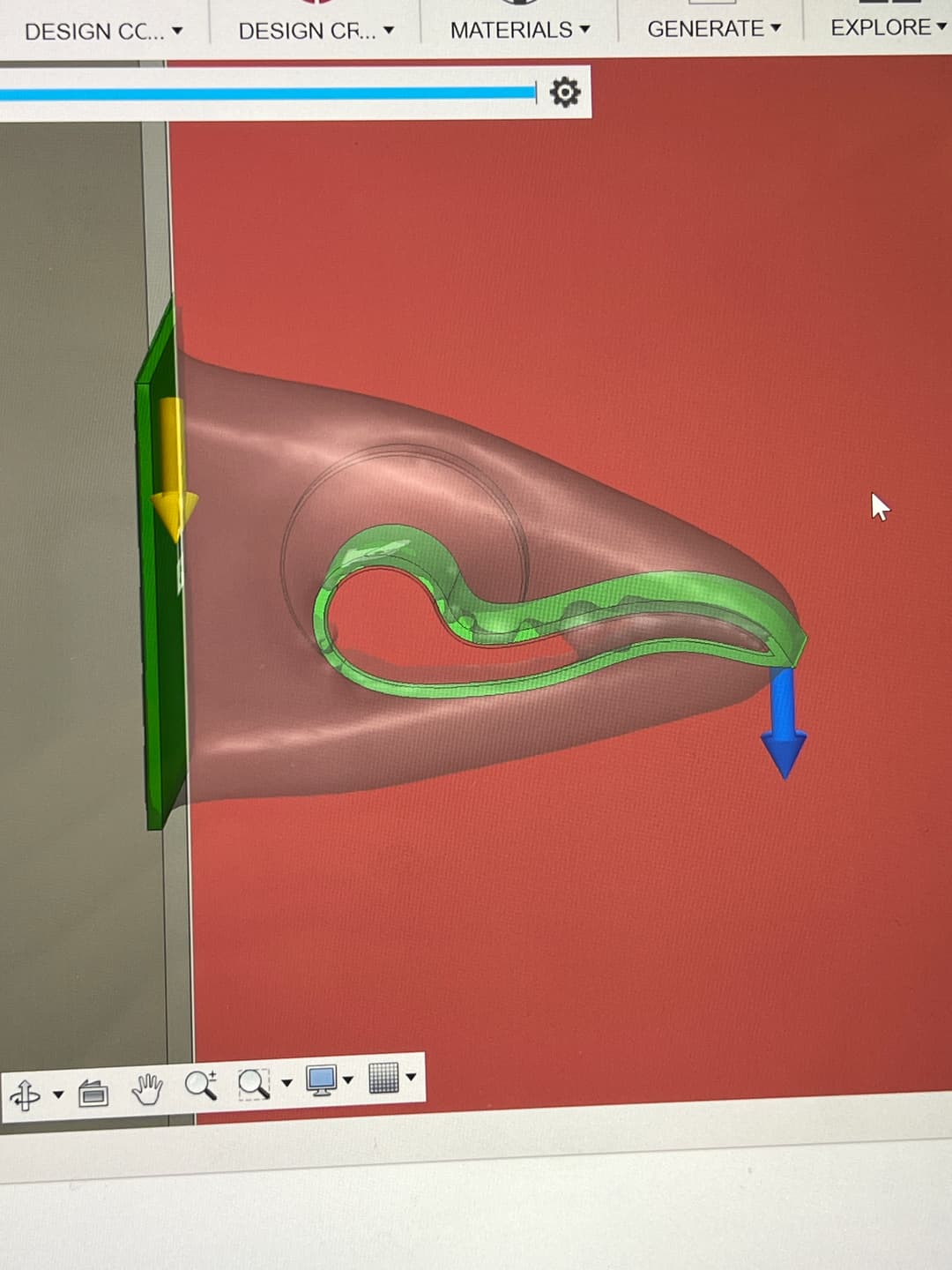Expand the Grid and Snaps dropdown arrow
Screen dimensions: 952x1270
click(x=411, y=1077)
